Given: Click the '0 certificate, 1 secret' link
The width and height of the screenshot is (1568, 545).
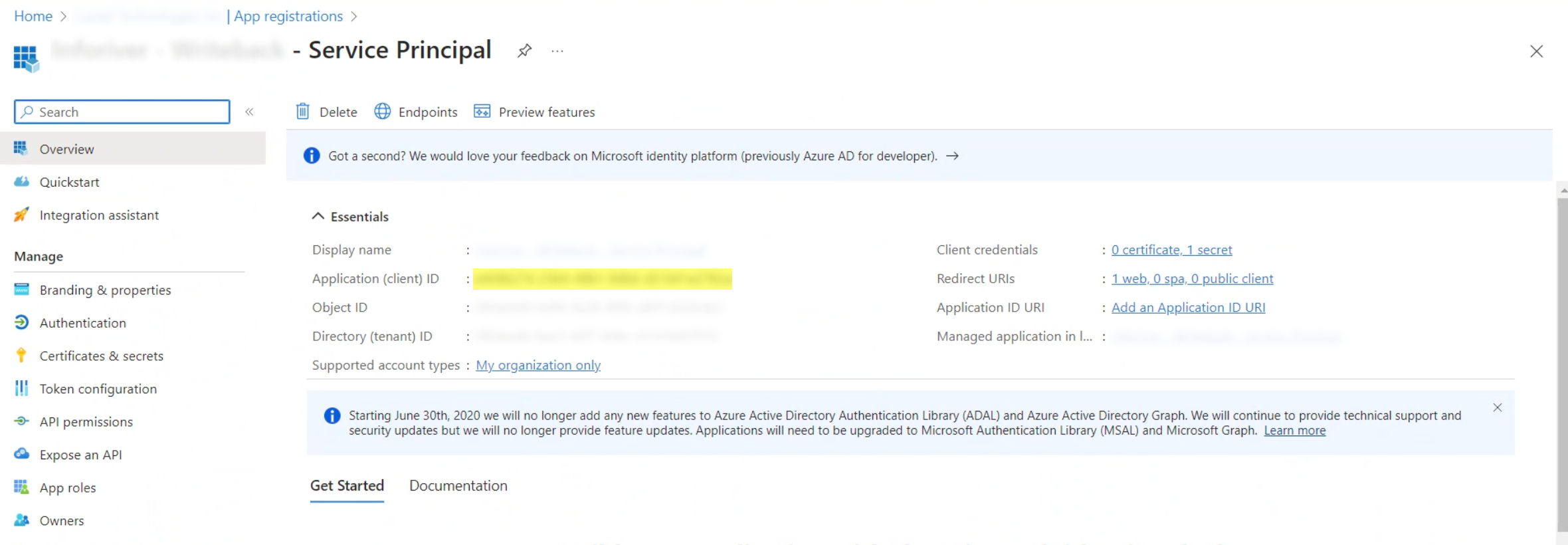Looking at the screenshot, I should click(x=1171, y=250).
